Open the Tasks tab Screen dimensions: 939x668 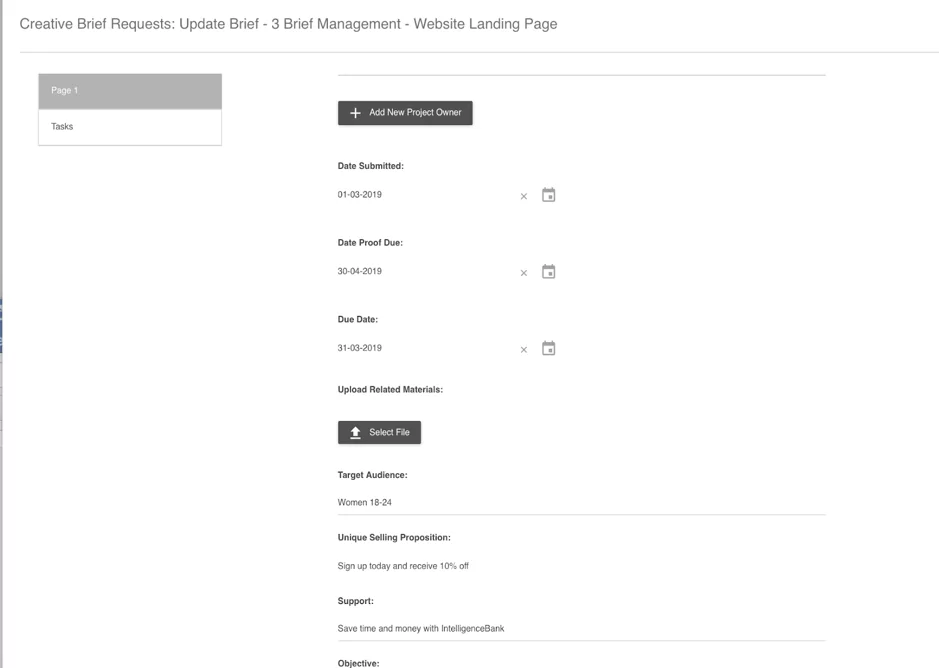pyautogui.click(x=130, y=127)
